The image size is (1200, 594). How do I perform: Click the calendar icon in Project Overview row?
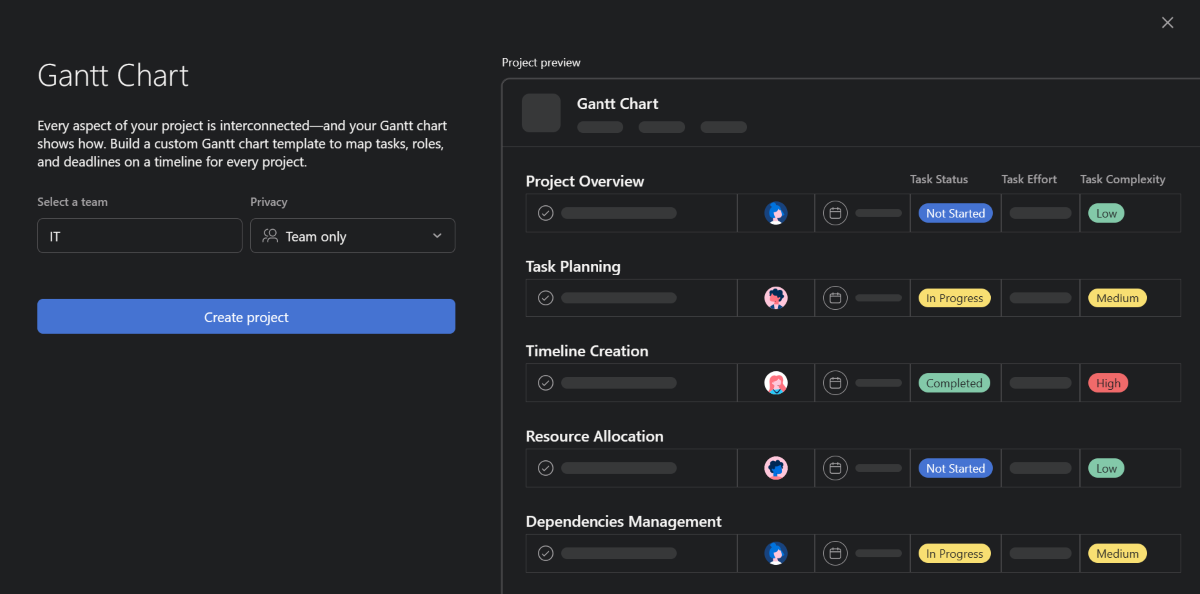click(x=836, y=213)
